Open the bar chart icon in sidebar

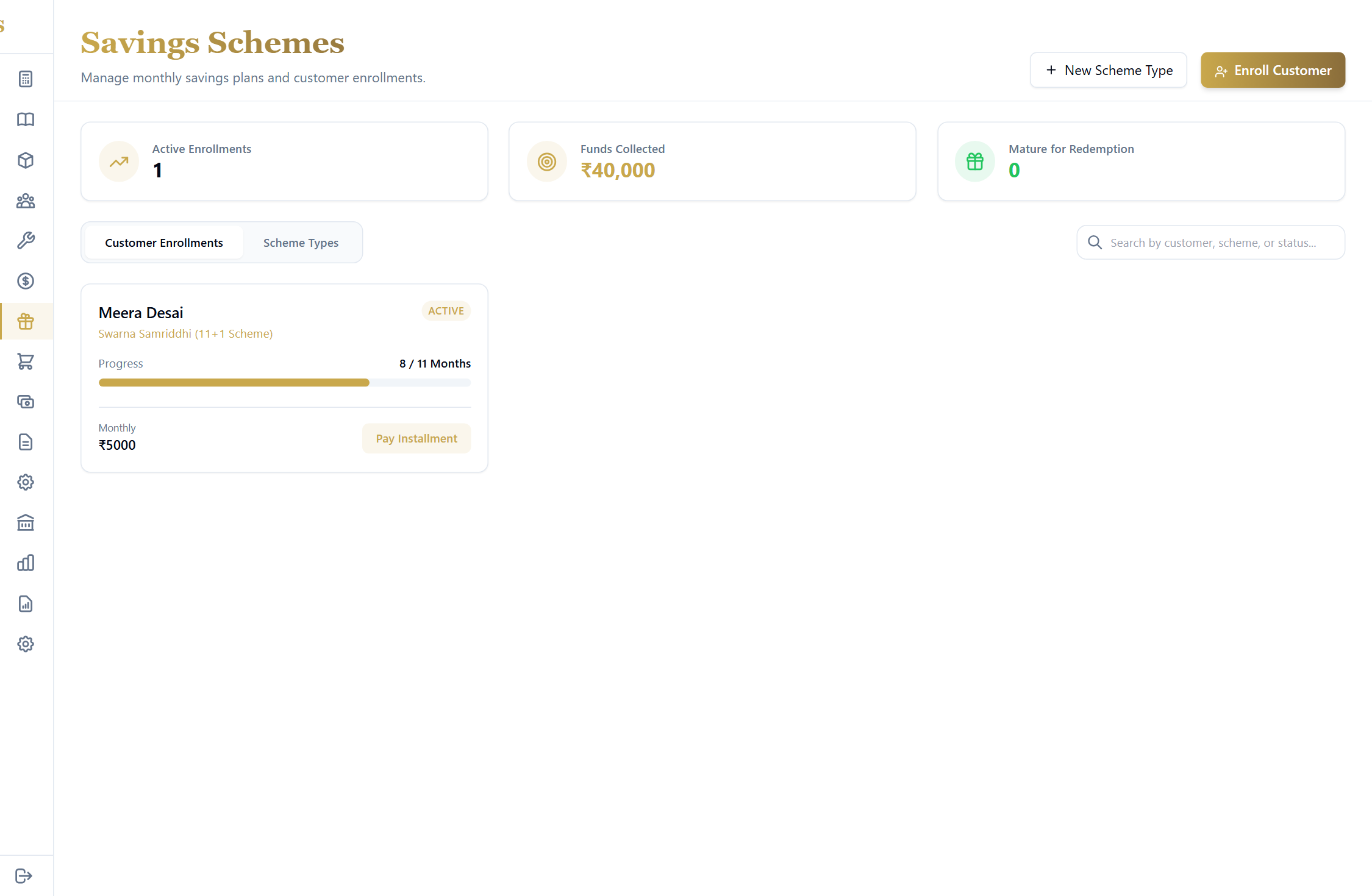[x=26, y=563]
